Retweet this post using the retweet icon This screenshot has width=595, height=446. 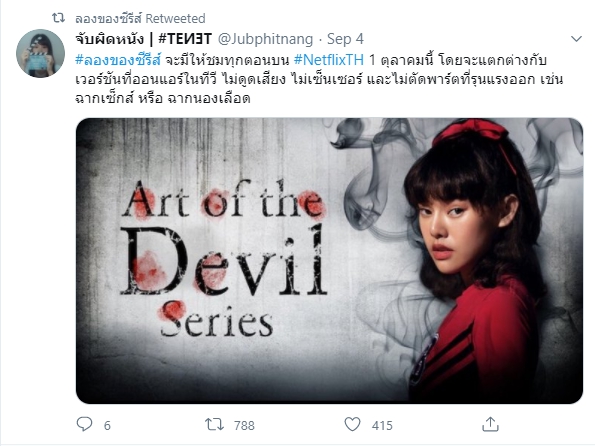(214, 424)
